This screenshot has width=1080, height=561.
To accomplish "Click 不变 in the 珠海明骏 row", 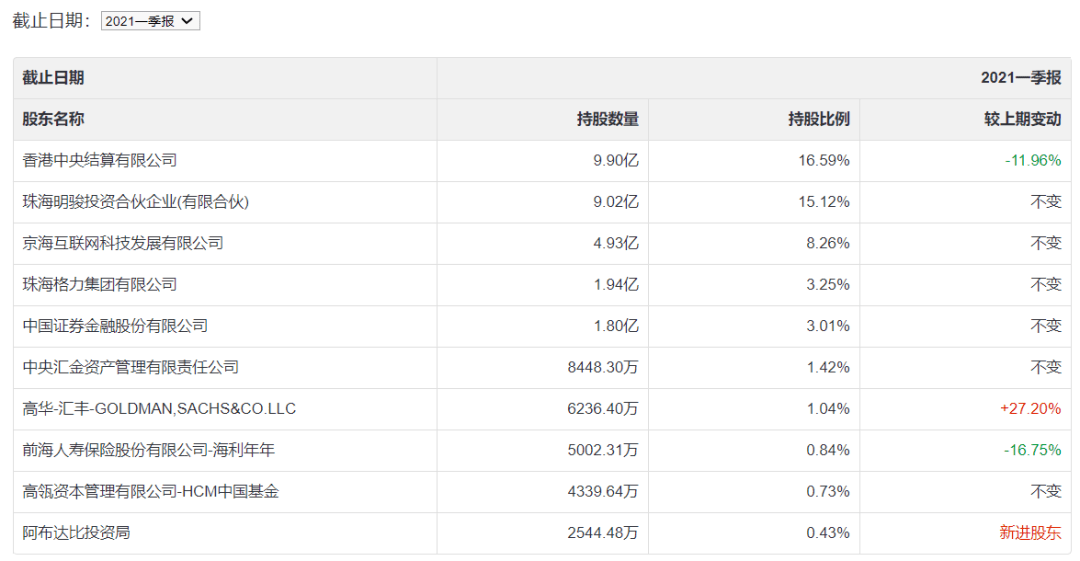I will point(1046,202).
